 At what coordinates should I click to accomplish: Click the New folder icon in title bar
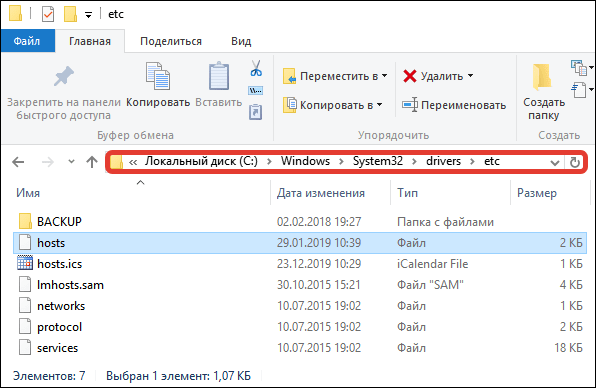pyautogui.click(x=70, y=14)
